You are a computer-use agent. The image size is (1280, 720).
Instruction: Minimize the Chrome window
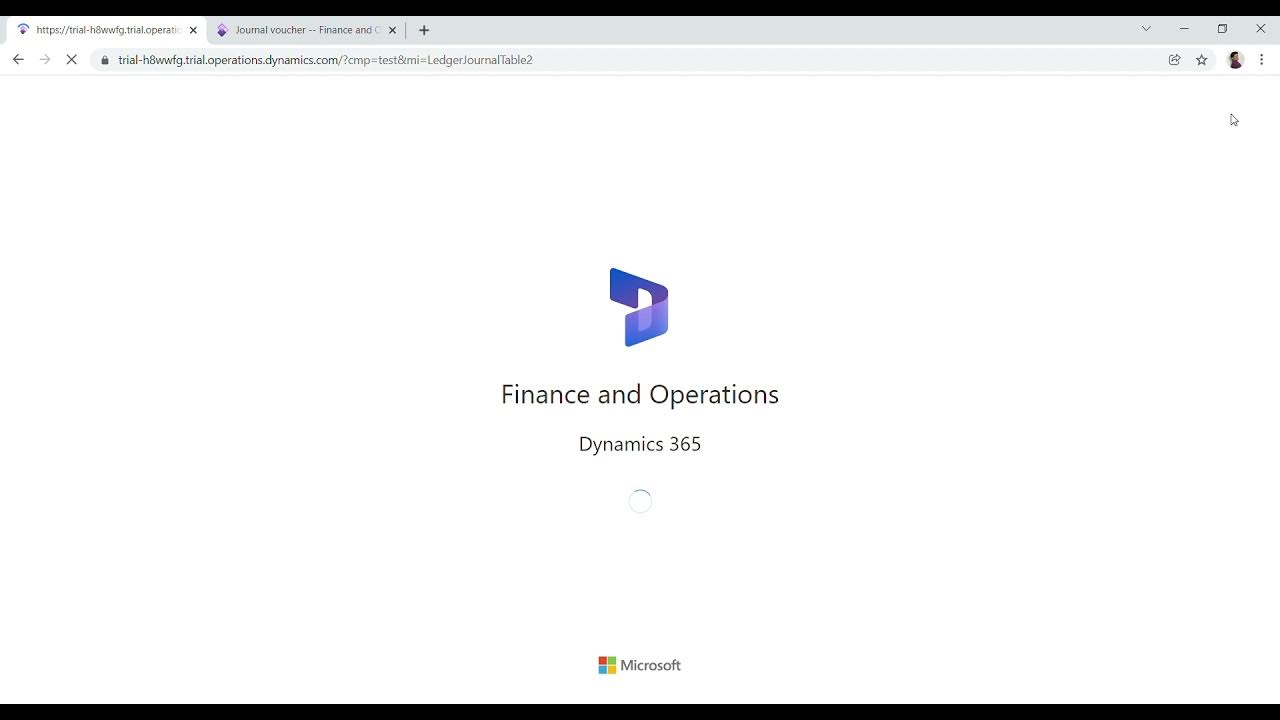pyautogui.click(x=1184, y=29)
